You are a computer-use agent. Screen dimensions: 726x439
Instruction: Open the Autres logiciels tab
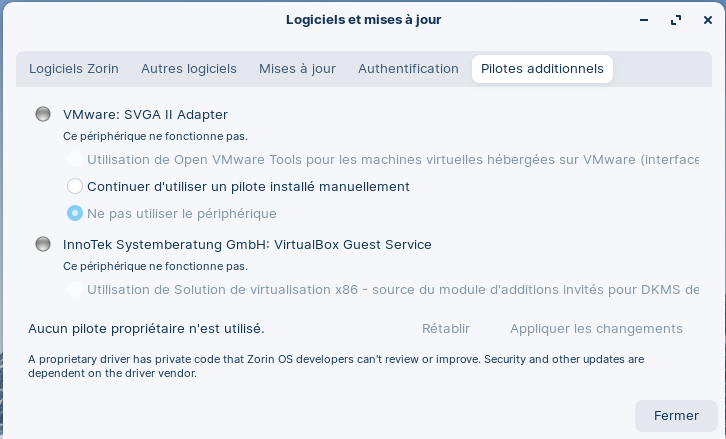(x=189, y=69)
